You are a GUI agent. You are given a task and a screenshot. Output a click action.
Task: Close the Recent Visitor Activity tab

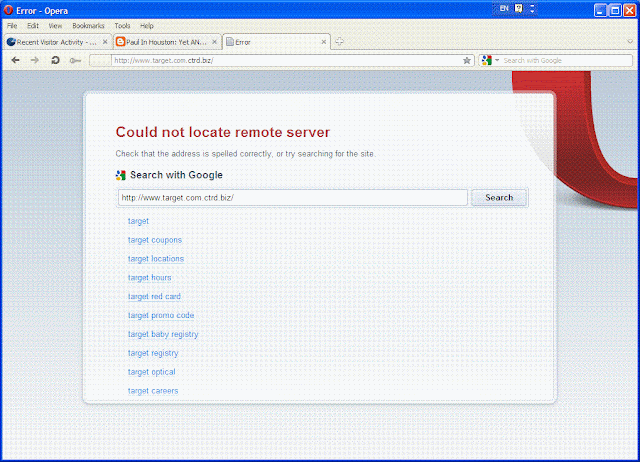(x=105, y=42)
